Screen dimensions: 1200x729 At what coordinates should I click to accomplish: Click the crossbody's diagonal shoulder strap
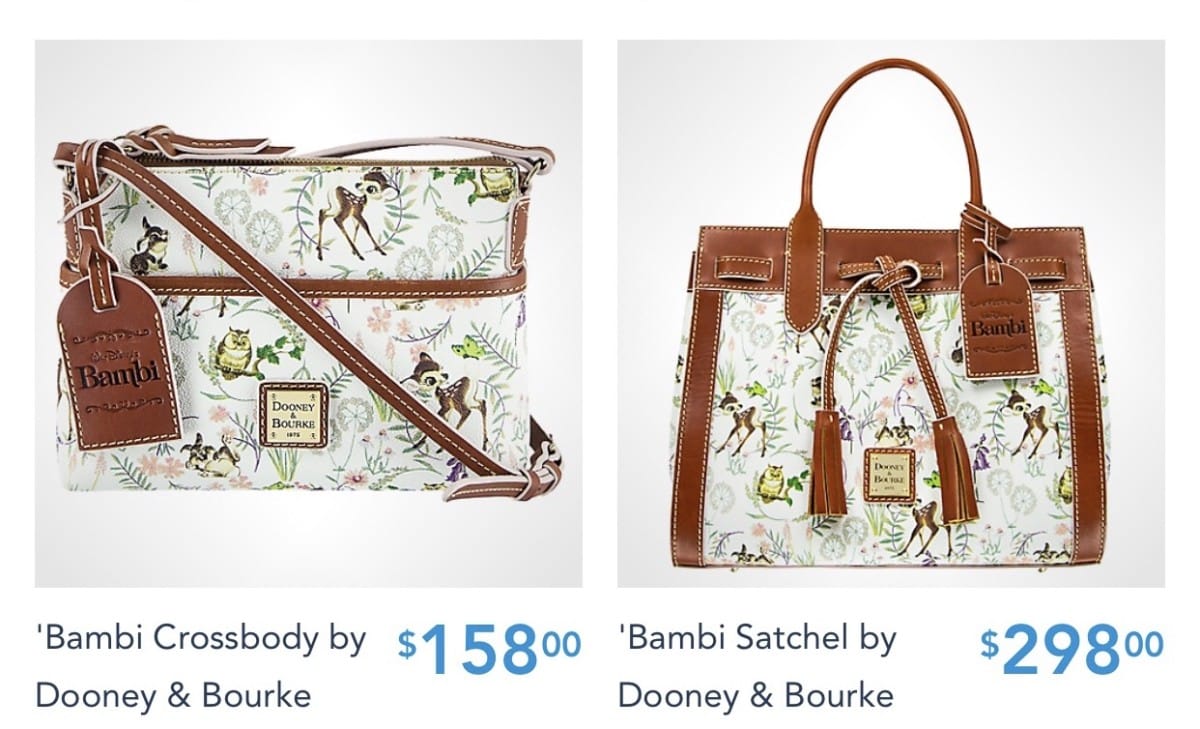pyautogui.click(x=300, y=310)
